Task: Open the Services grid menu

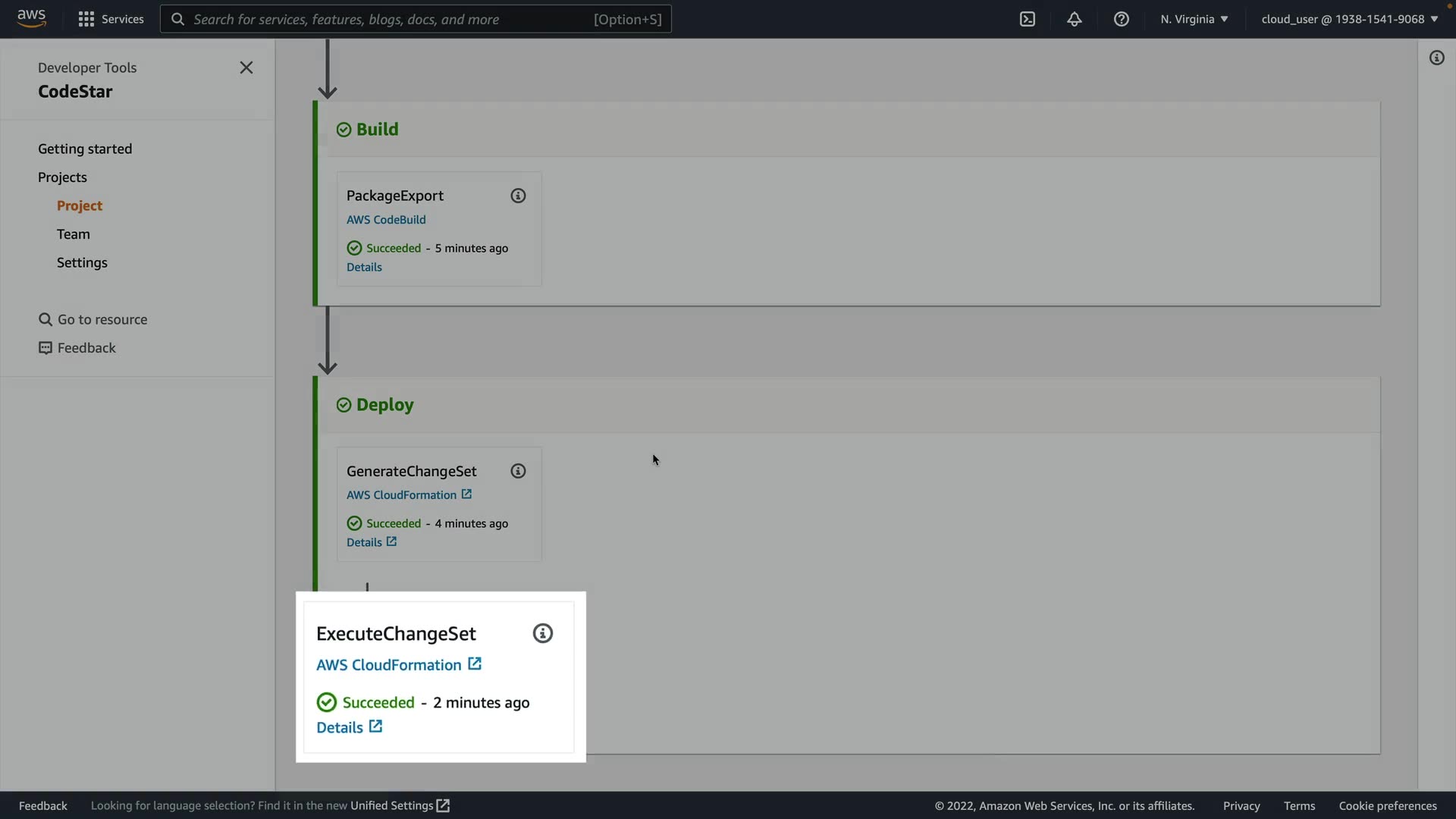Action: click(111, 20)
